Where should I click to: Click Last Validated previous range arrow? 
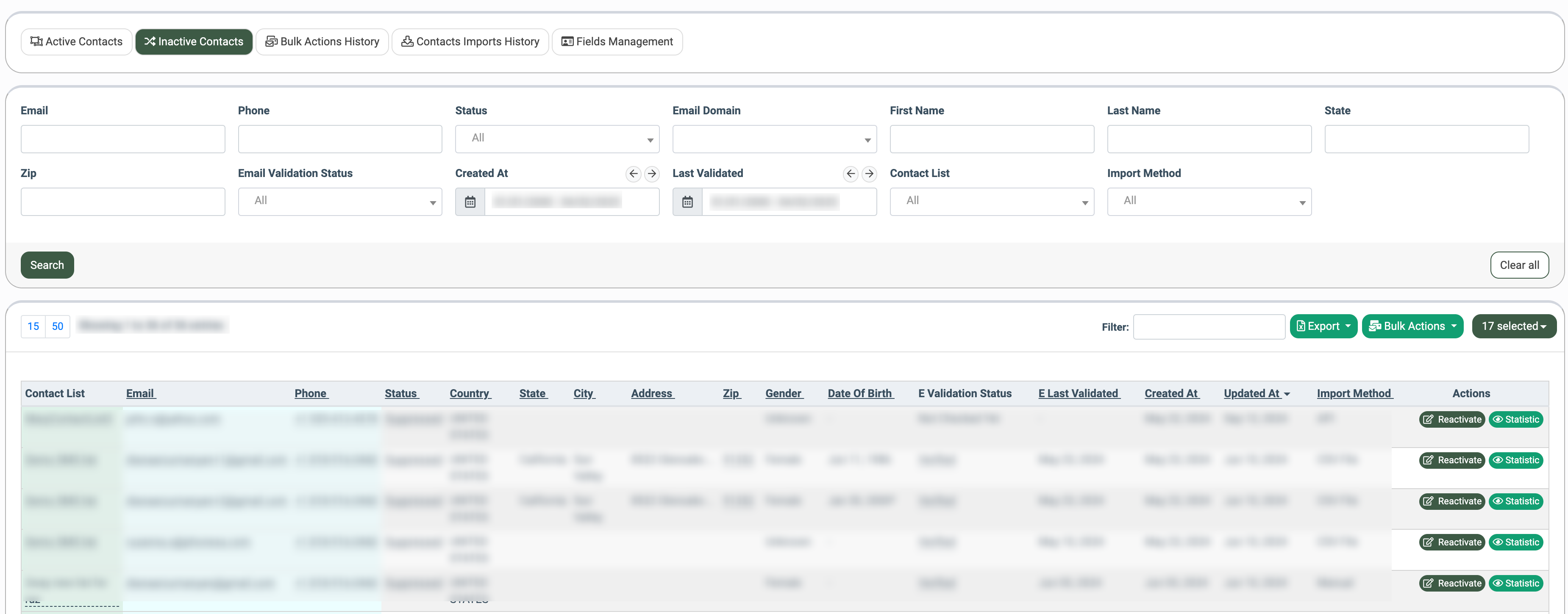(x=851, y=174)
